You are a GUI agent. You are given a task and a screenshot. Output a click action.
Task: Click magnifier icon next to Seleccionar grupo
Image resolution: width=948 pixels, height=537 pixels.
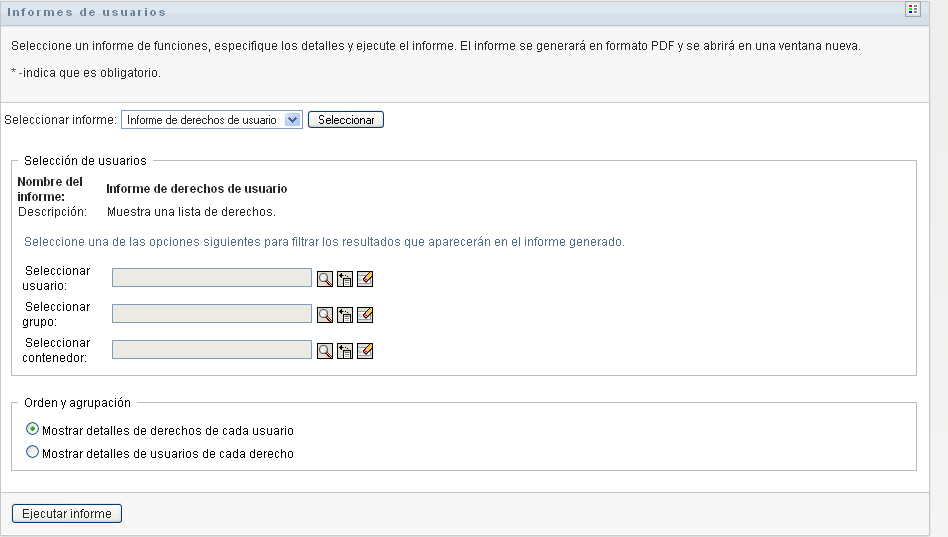325,315
